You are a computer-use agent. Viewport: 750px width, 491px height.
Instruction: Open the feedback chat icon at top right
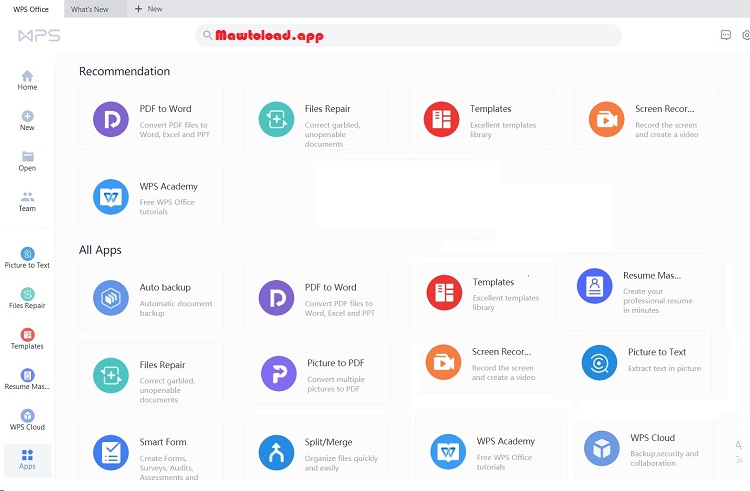pyautogui.click(x=726, y=35)
